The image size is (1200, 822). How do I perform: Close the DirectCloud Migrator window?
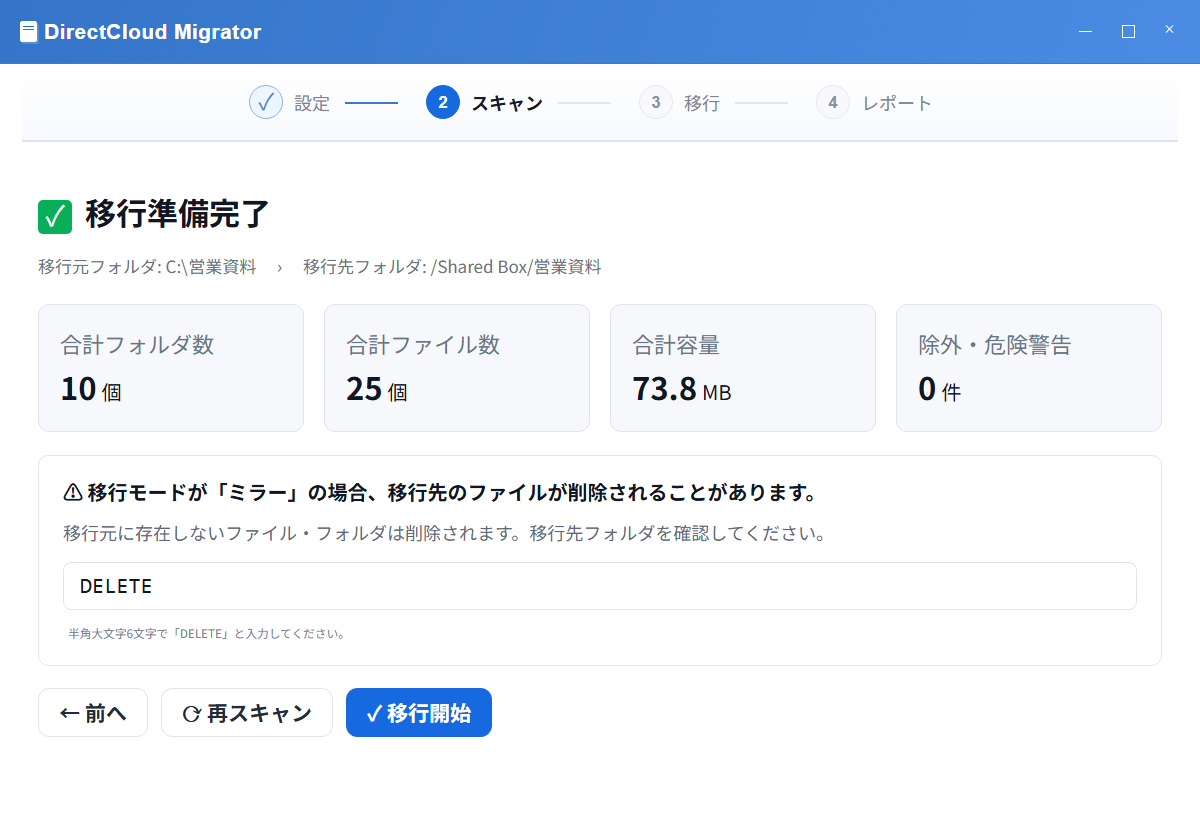1169,30
